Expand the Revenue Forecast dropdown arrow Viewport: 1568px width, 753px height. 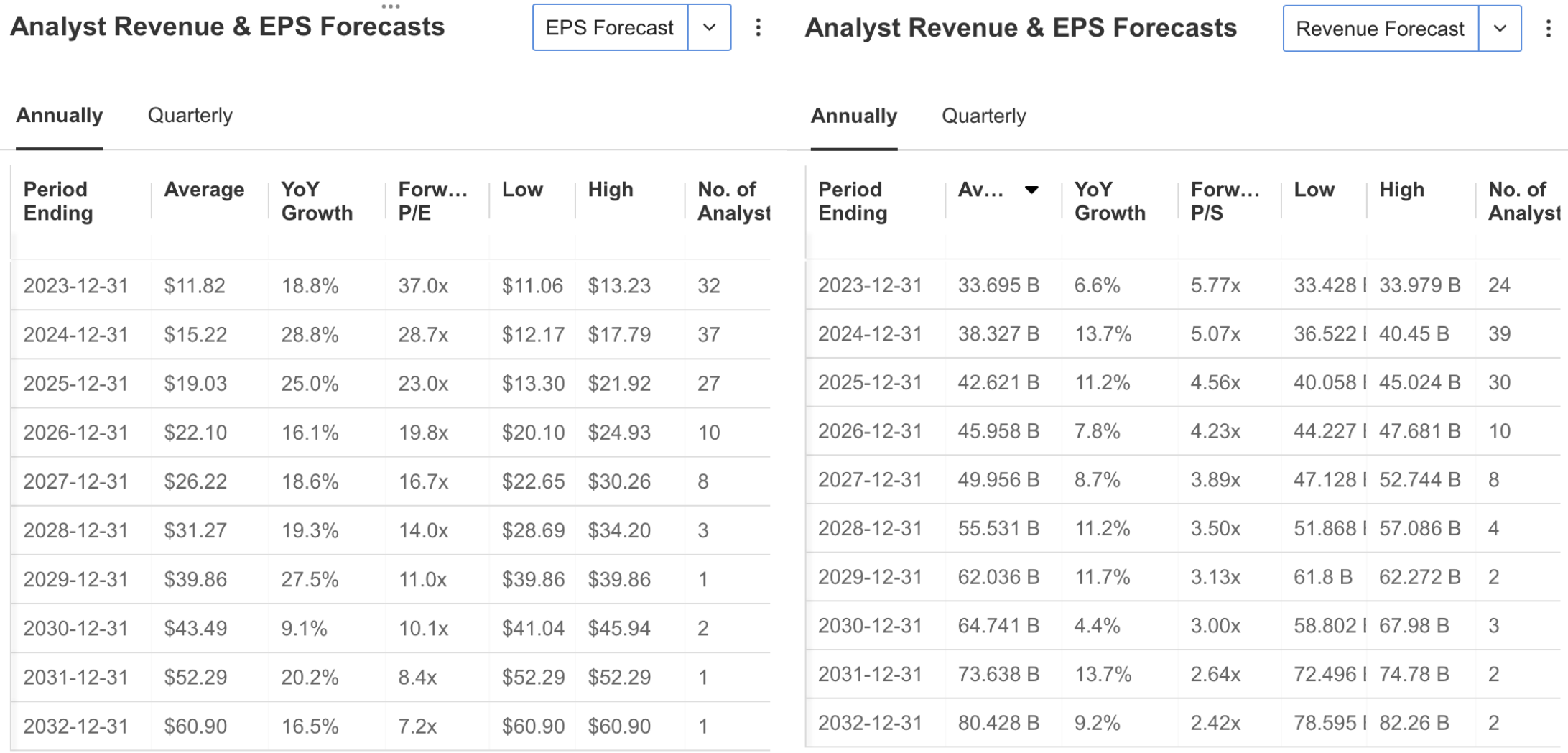[x=1500, y=29]
